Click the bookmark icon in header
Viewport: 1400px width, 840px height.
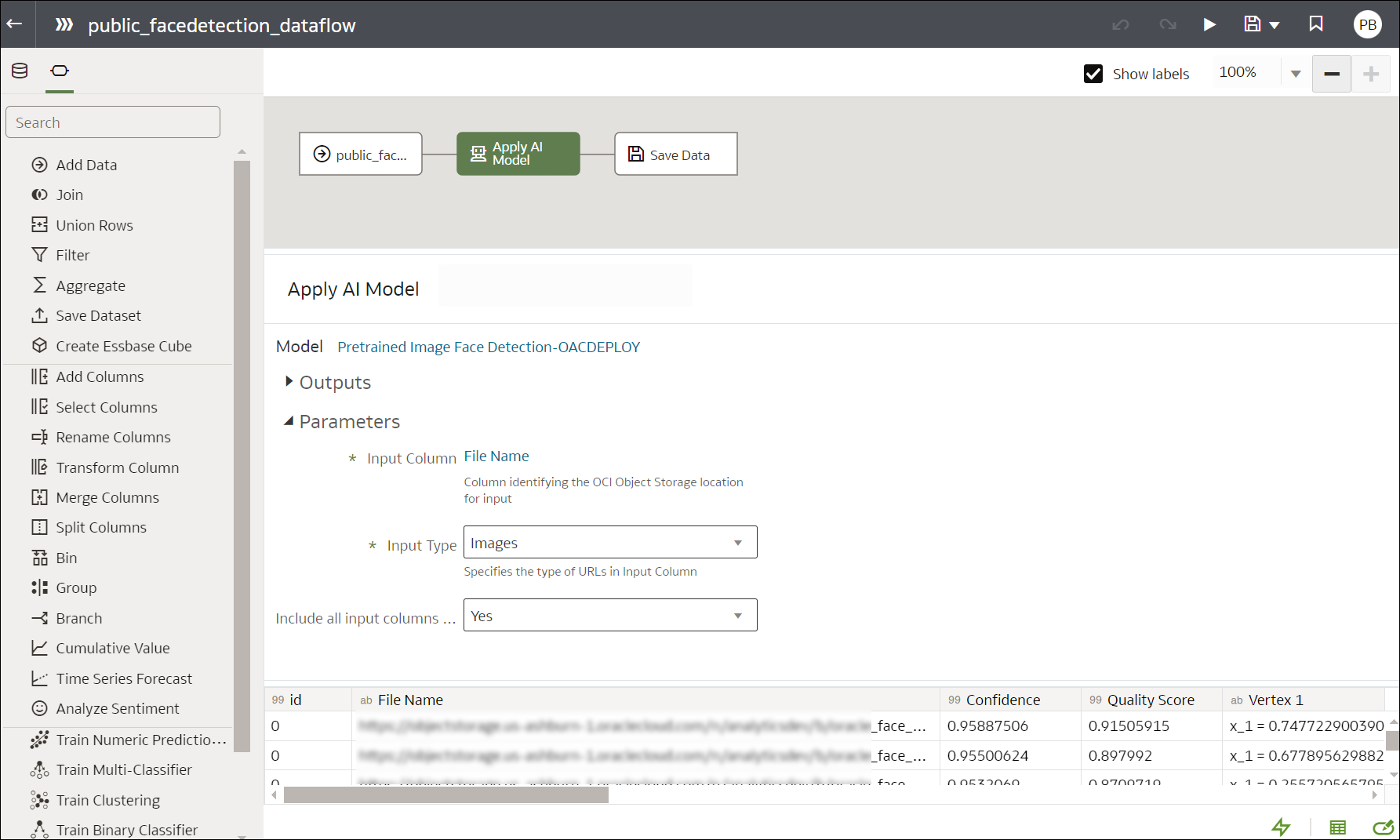(x=1316, y=24)
